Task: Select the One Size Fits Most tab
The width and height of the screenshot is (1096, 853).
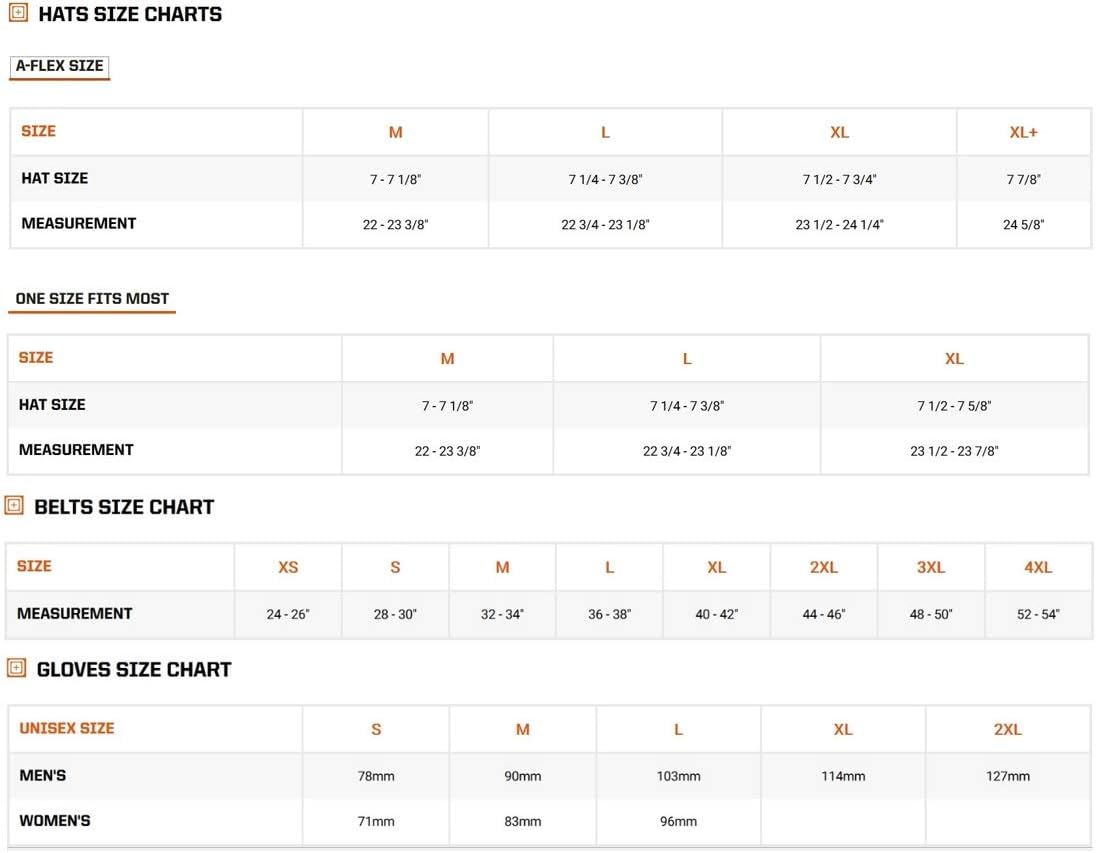Action: click(92, 298)
